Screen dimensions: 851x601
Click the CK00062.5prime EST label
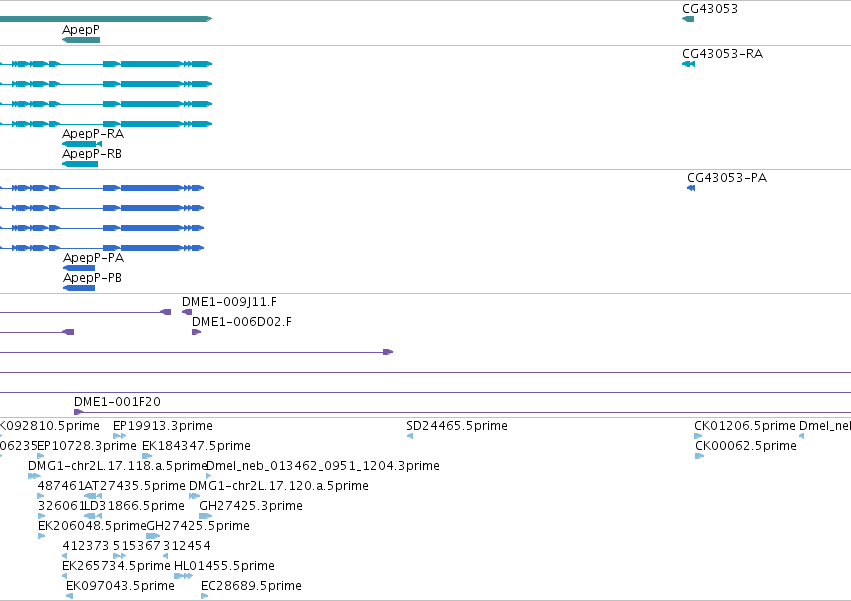[746, 446]
